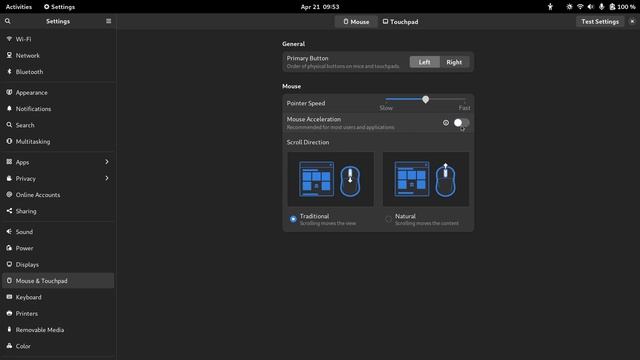640x360 pixels.
Task: Click the Sharing icon
Action: click(x=9, y=211)
